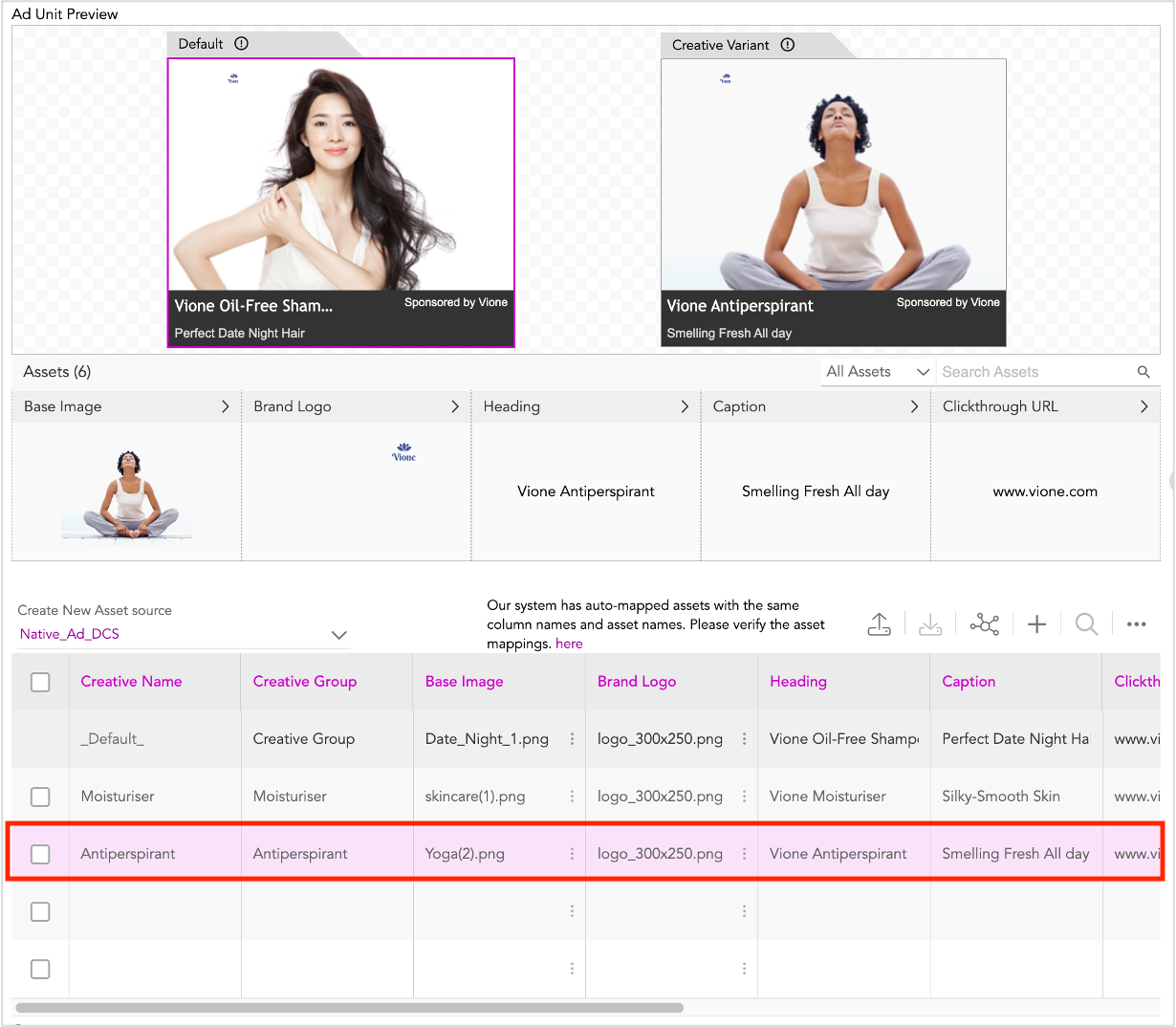Open the All Assets filter dropdown
1176x1027 pixels.
click(878, 372)
